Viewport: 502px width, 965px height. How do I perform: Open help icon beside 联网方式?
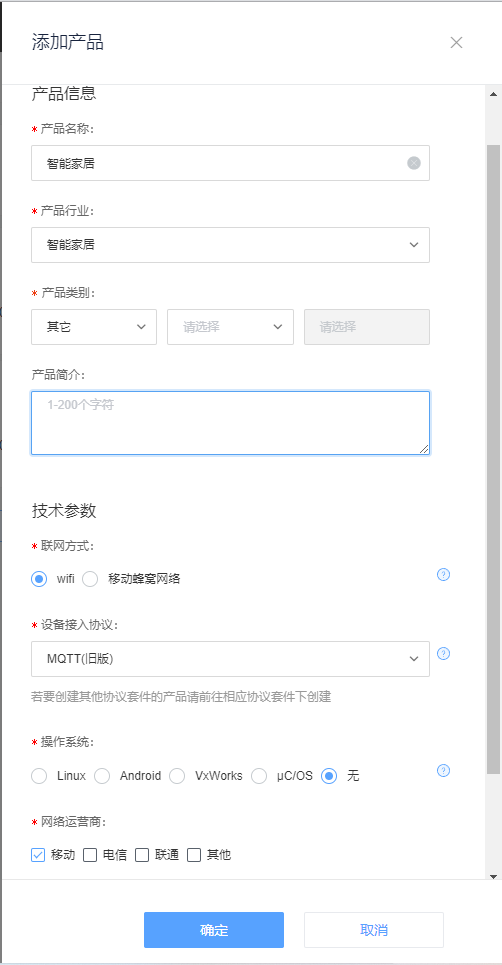pos(443,574)
